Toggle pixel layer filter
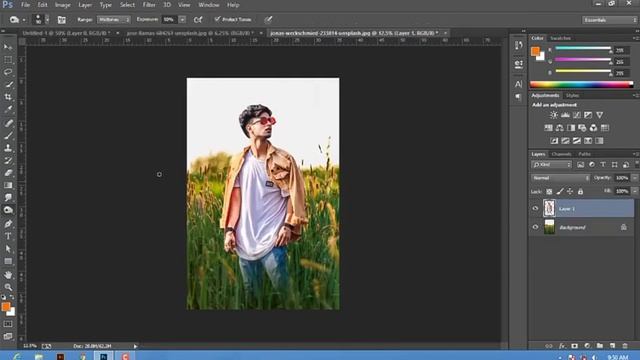The height and width of the screenshot is (360, 640). tap(580, 165)
